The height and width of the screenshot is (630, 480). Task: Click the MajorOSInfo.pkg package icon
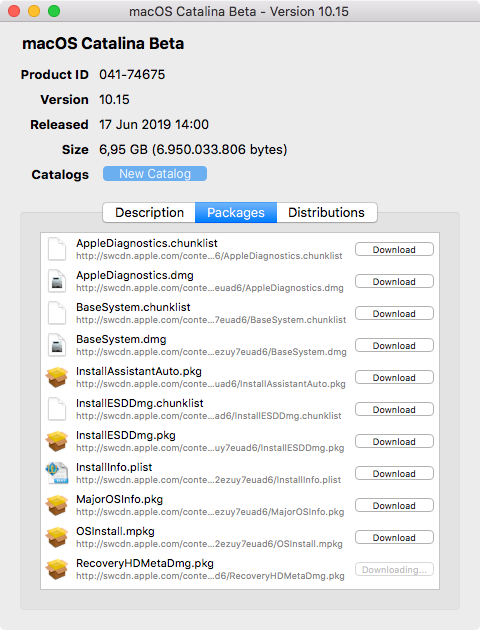coord(57,505)
